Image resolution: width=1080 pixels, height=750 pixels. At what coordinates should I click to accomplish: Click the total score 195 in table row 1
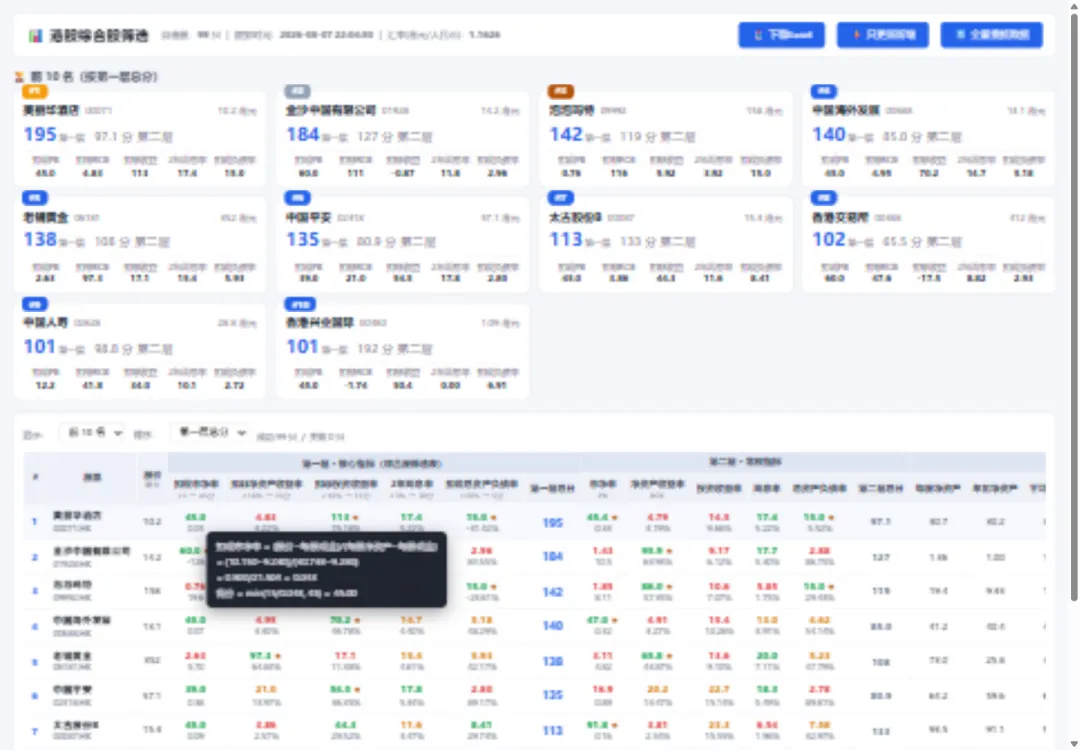552,523
